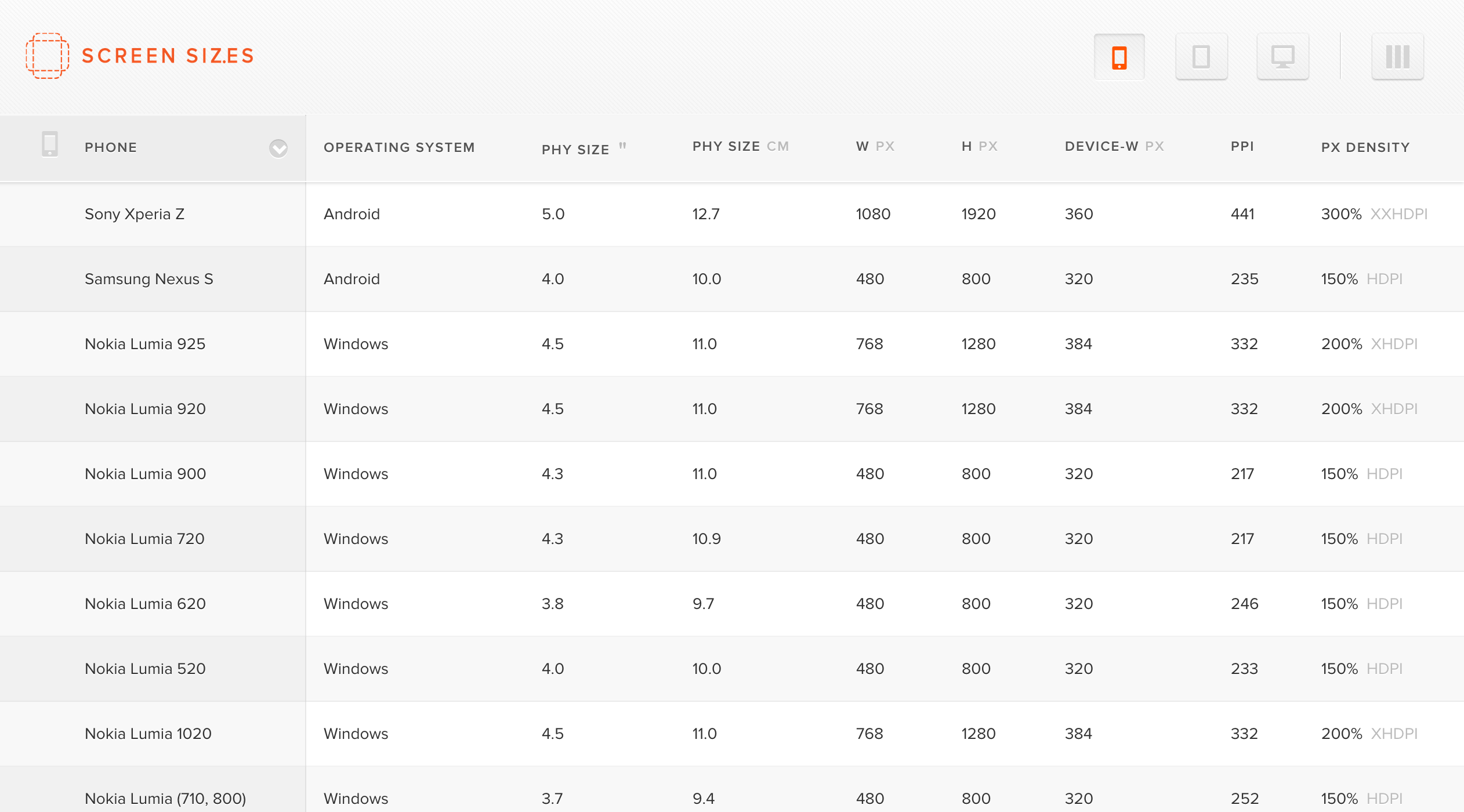Click Windows in the Nokia Lumia 925 row
The width and height of the screenshot is (1464, 812).
pos(356,344)
